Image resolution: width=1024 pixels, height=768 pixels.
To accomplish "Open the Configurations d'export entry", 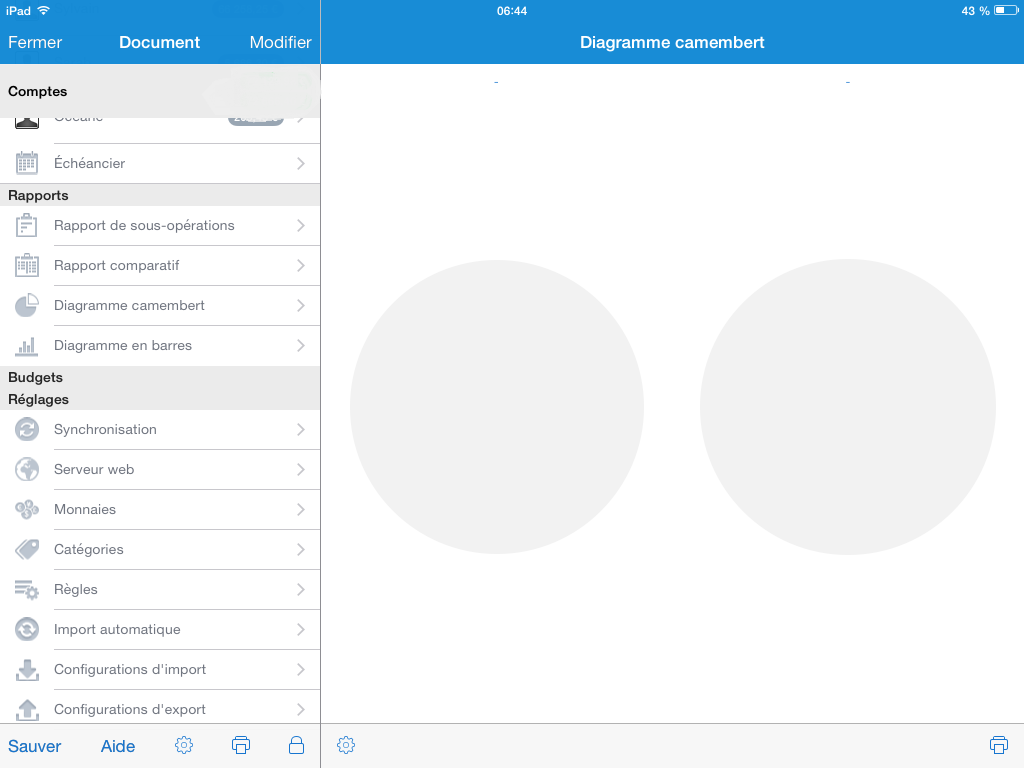I will pyautogui.click(x=130, y=709).
